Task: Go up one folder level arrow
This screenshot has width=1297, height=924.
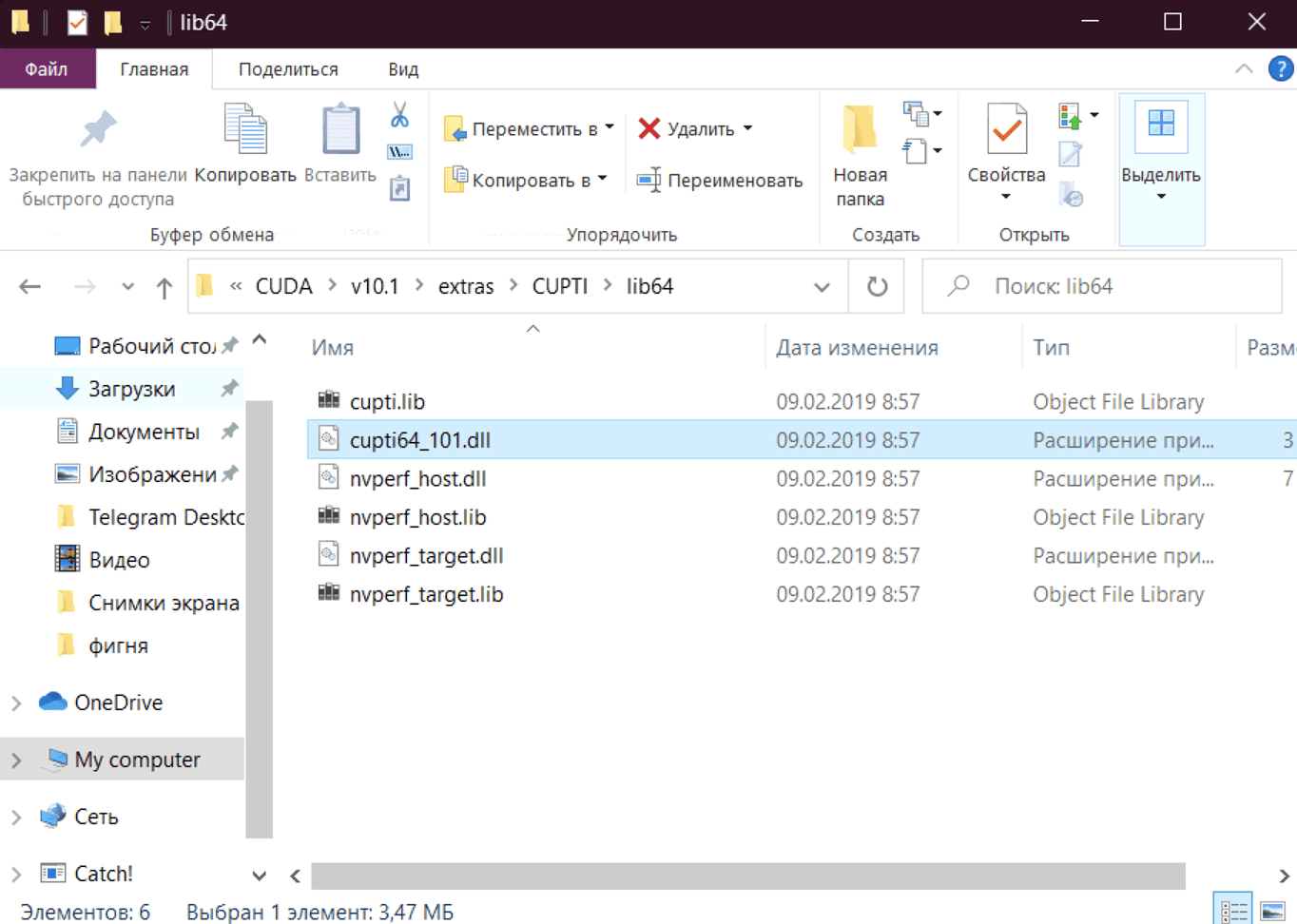Action: click(165, 287)
